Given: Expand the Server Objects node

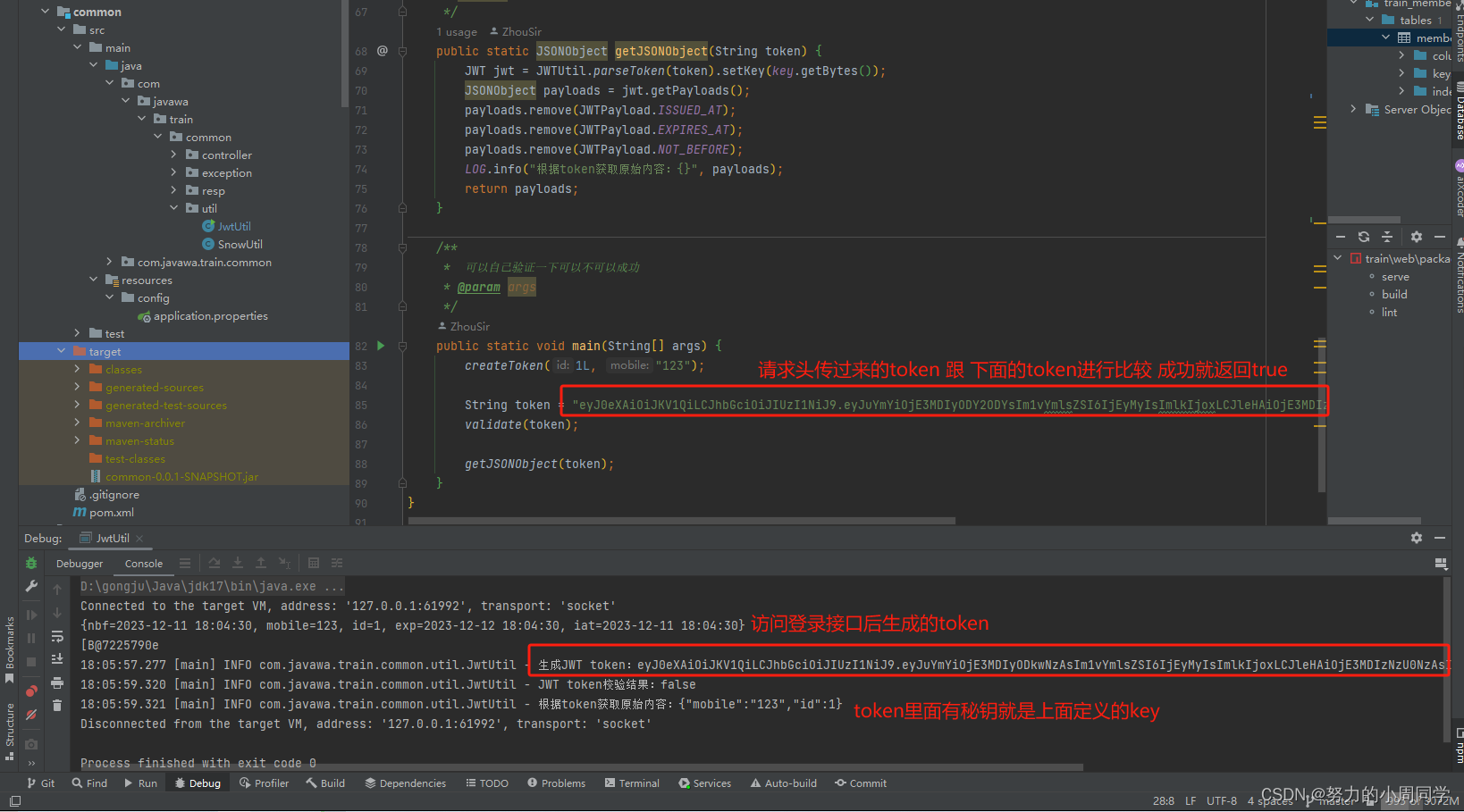Looking at the screenshot, I should click(x=1353, y=109).
